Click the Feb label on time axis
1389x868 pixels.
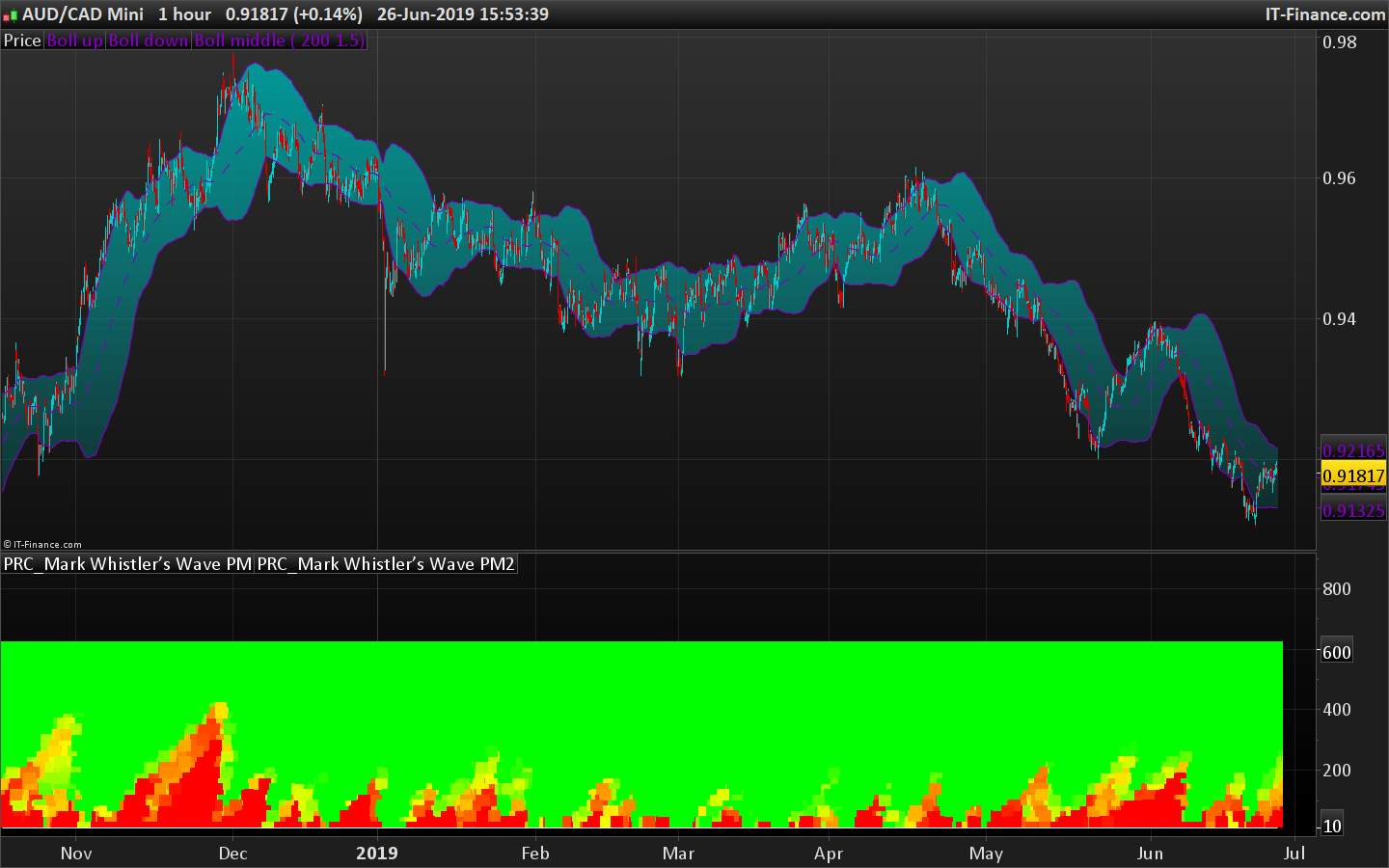click(535, 854)
